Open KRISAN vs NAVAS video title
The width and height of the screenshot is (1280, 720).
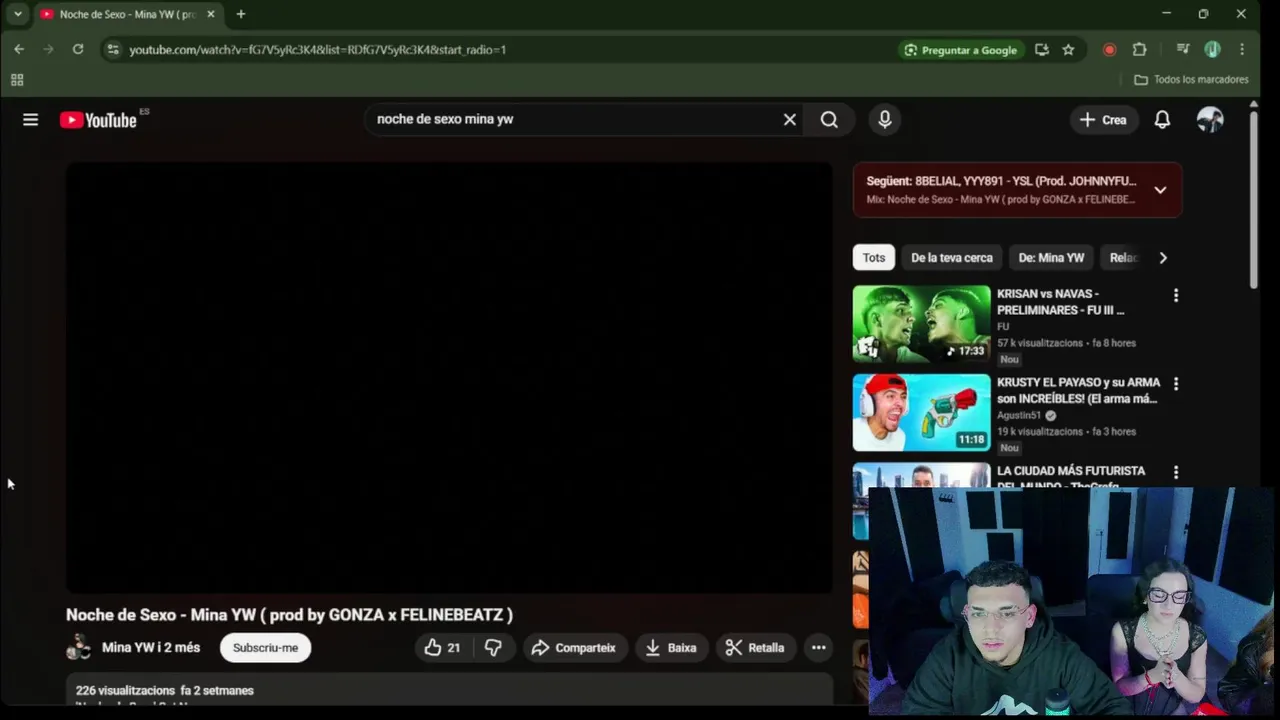coord(1061,302)
